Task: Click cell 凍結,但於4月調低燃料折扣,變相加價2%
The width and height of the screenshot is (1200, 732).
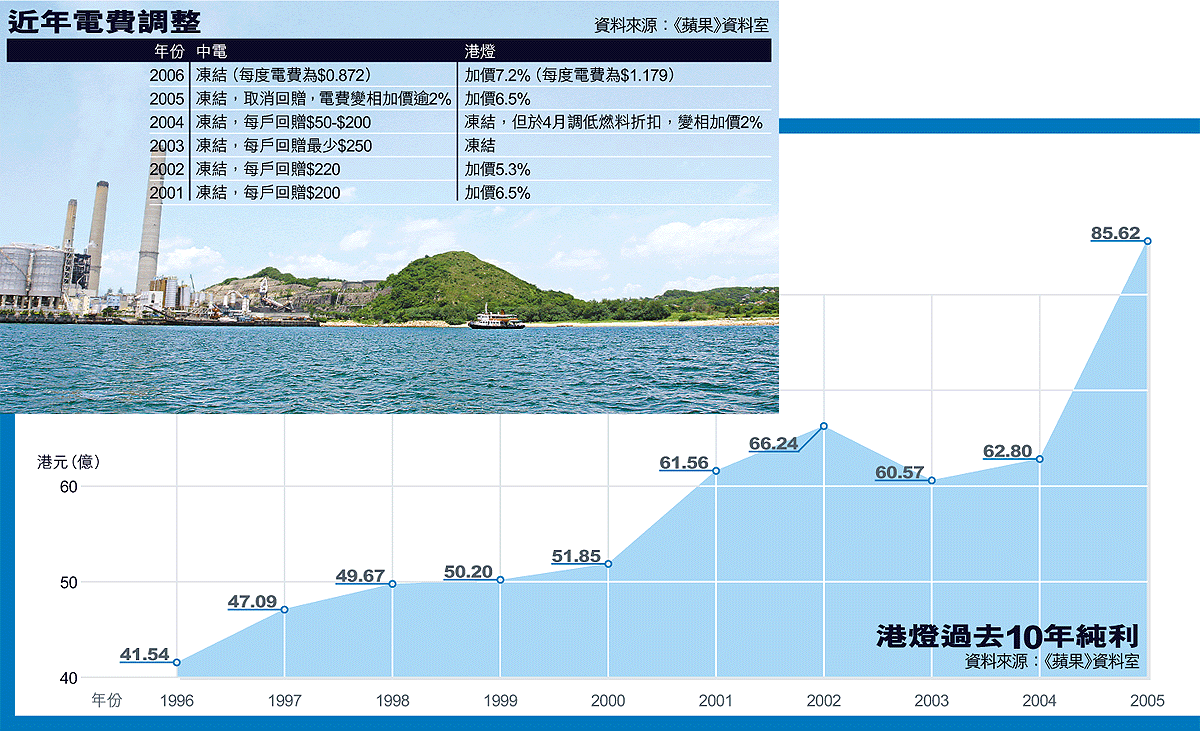Action: (x=614, y=122)
